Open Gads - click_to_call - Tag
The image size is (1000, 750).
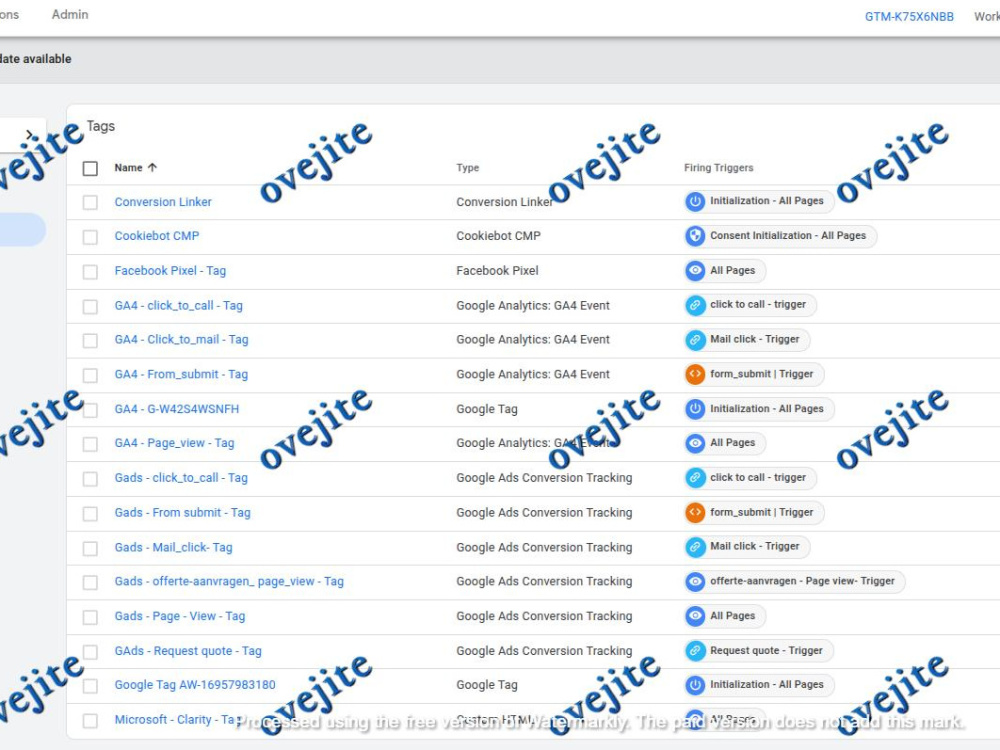click(x=181, y=478)
